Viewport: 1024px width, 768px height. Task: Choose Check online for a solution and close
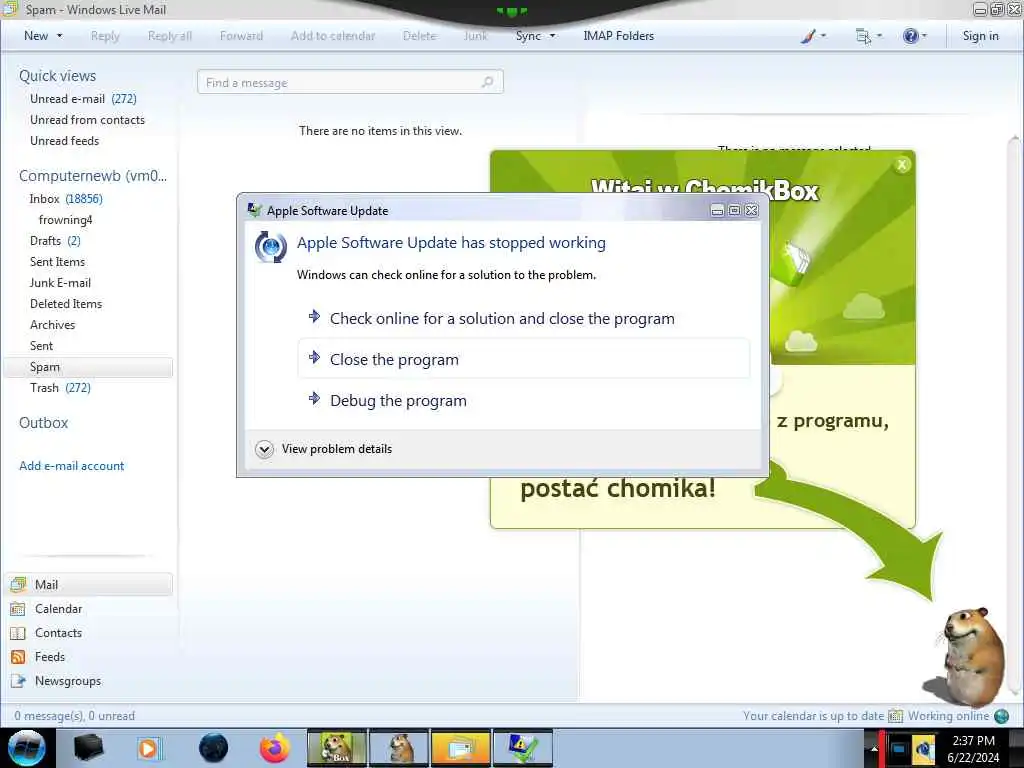523,319
